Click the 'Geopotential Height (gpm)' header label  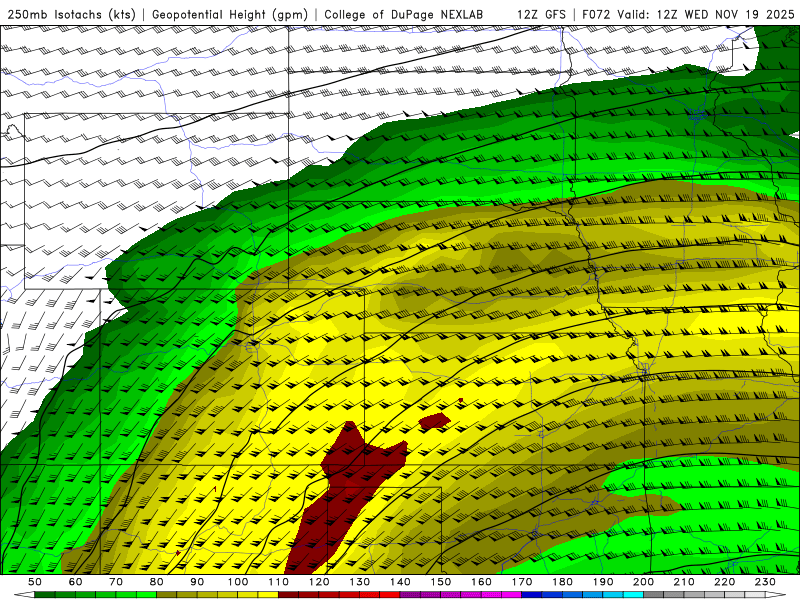click(230, 14)
